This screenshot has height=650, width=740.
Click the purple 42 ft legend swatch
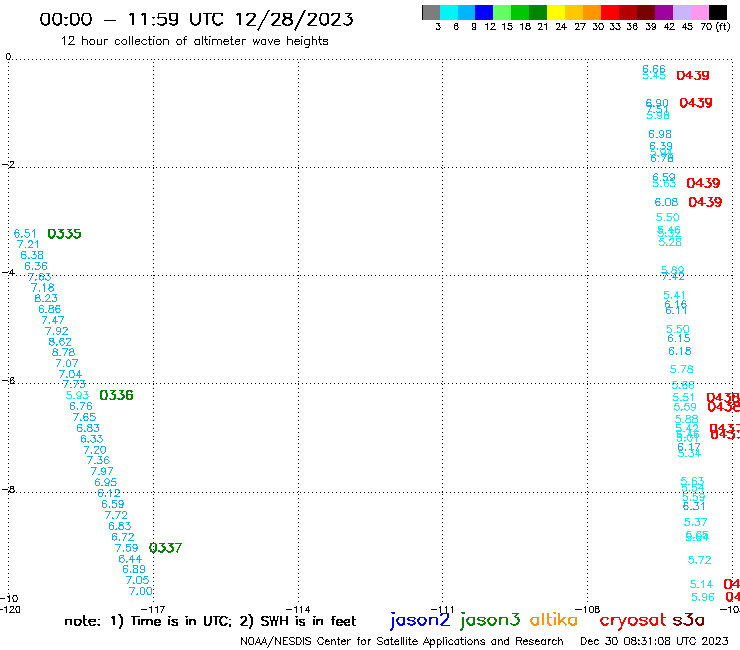(x=664, y=12)
